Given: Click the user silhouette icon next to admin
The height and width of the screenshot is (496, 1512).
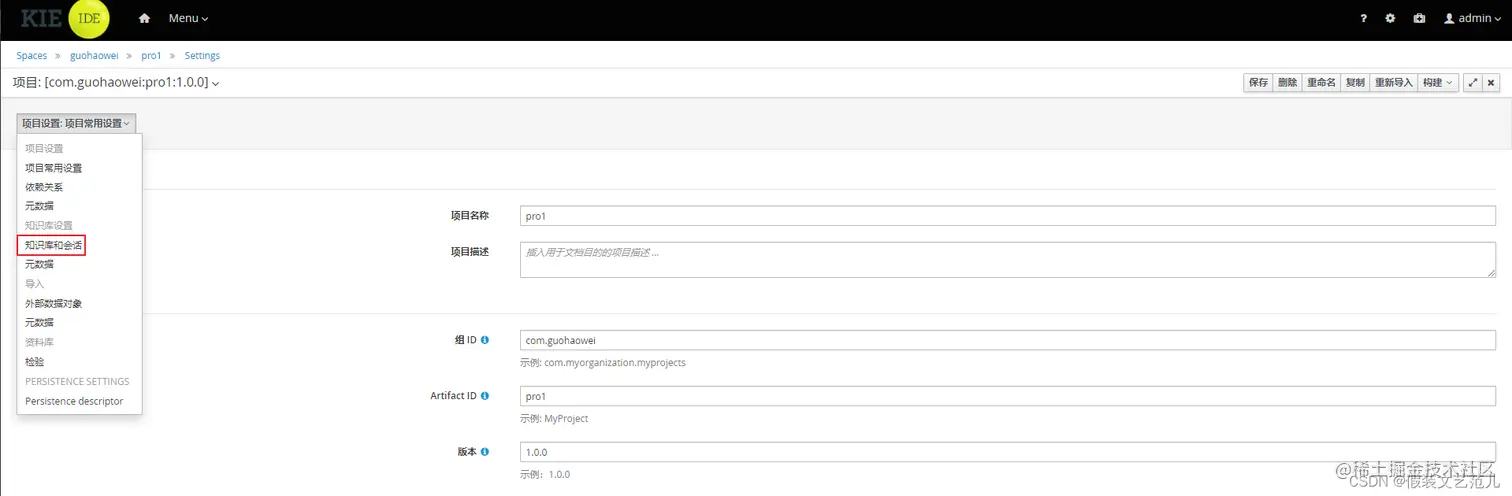Looking at the screenshot, I should [x=1449, y=19].
